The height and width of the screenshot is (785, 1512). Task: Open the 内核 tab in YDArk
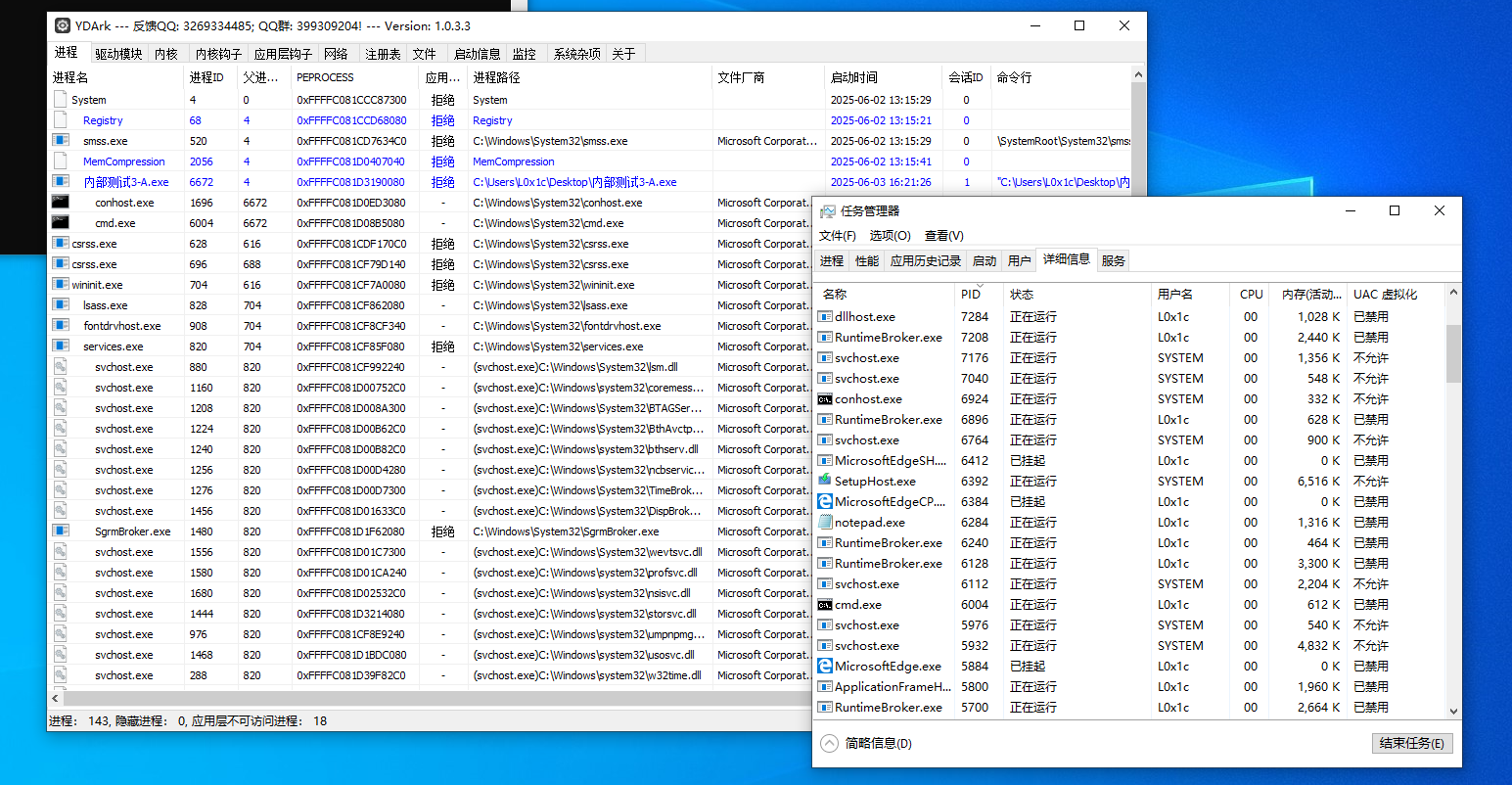(x=166, y=54)
